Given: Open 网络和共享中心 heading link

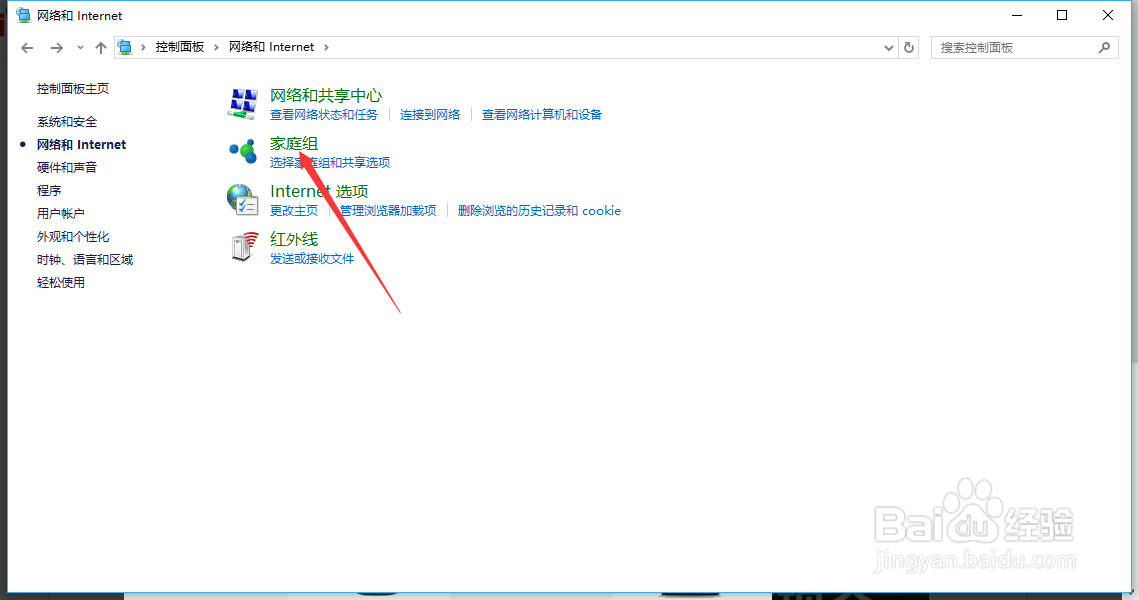Looking at the screenshot, I should click(325, 95).
